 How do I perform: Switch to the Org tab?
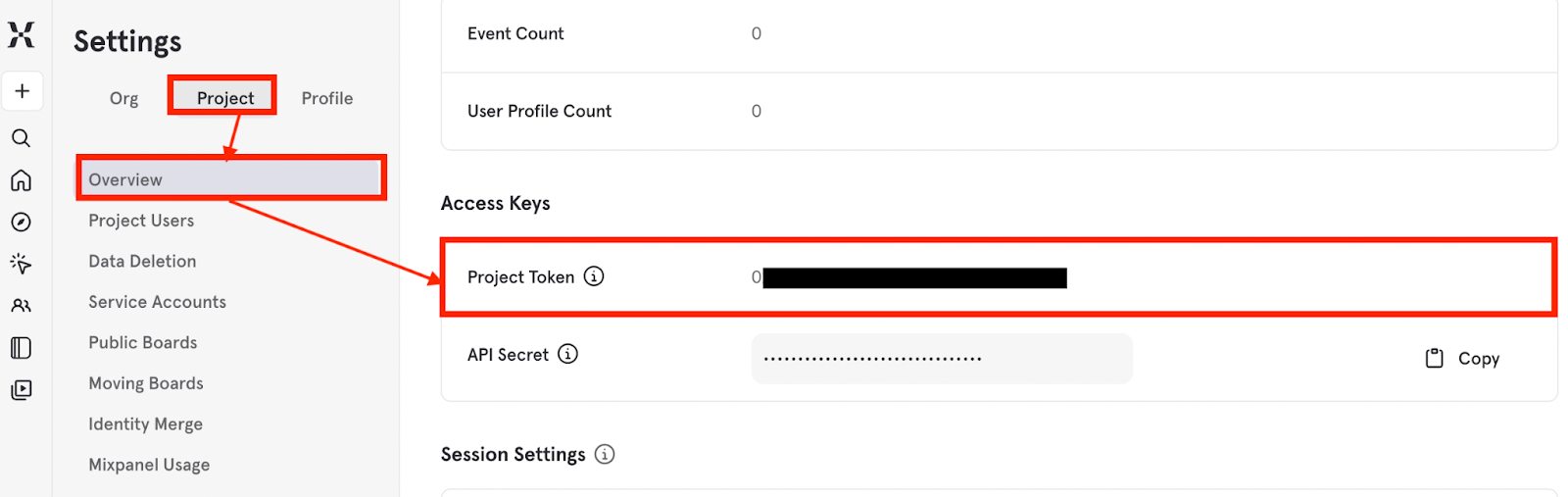(x=123, y=98)
